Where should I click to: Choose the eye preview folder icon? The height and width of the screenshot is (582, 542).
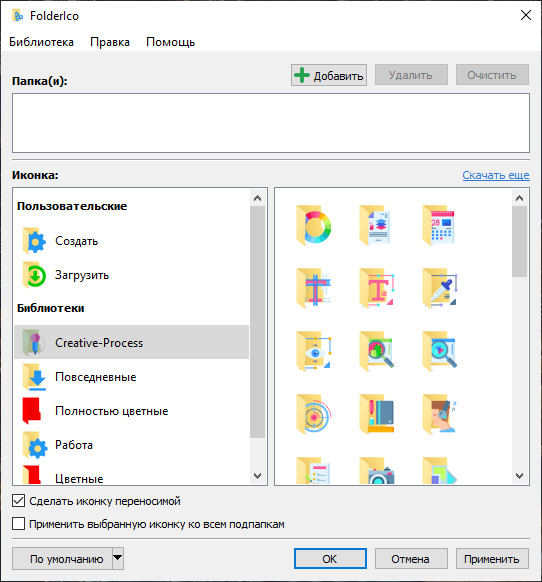click(314, 351)
